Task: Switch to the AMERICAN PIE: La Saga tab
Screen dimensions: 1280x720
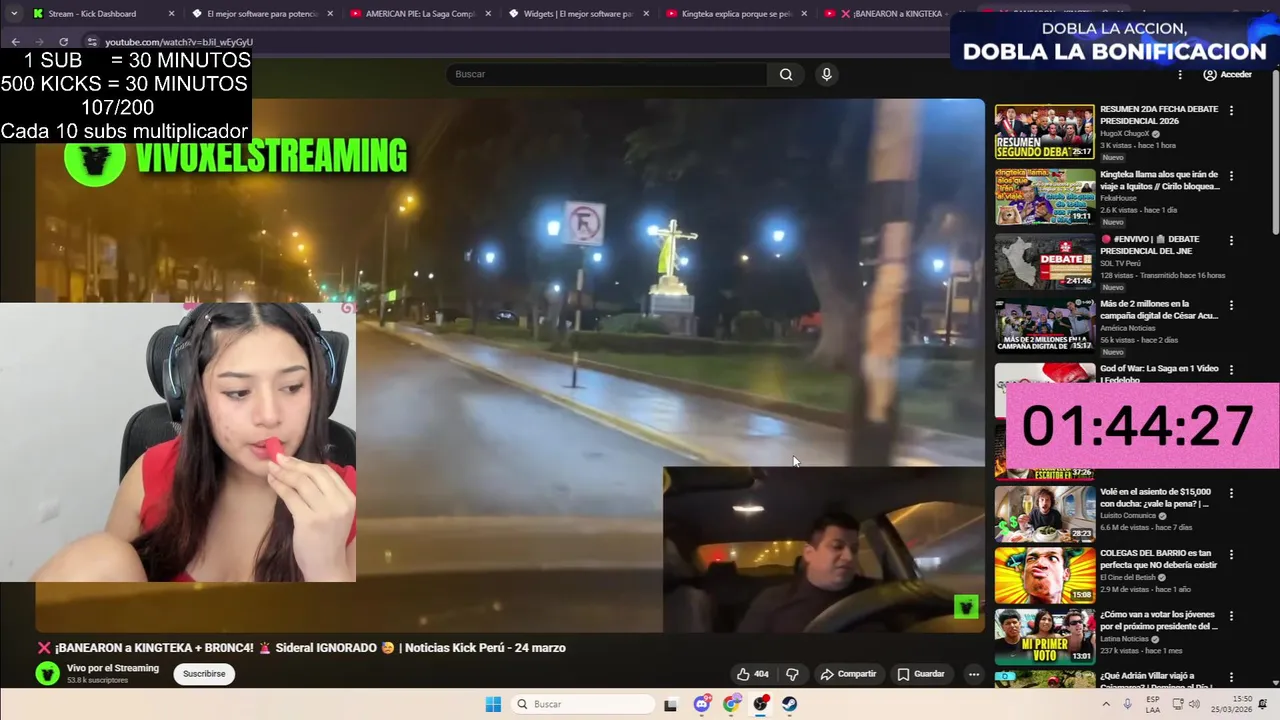Action: (x=420, y=14)
